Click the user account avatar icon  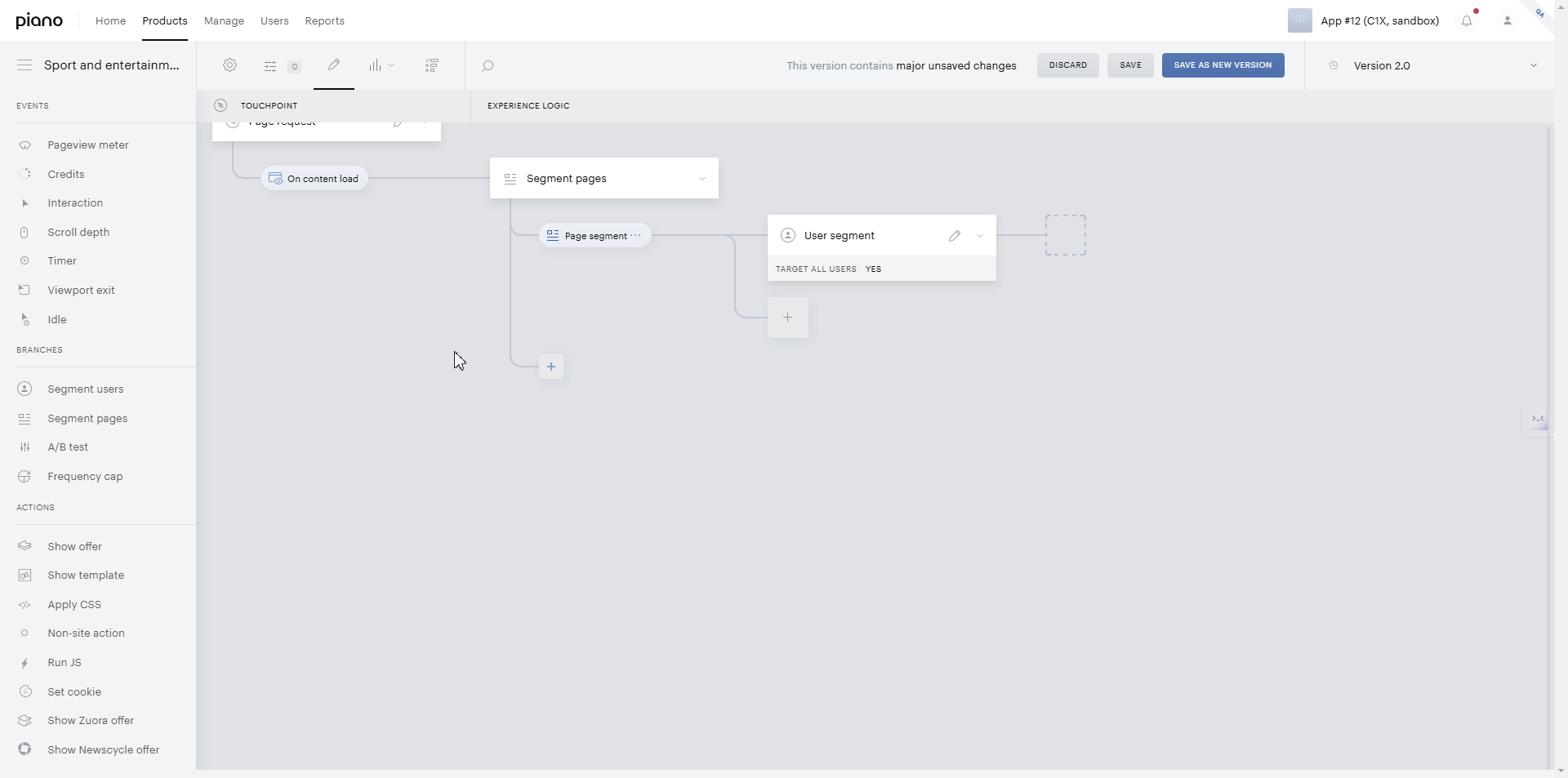click(x=1508, y=21)
